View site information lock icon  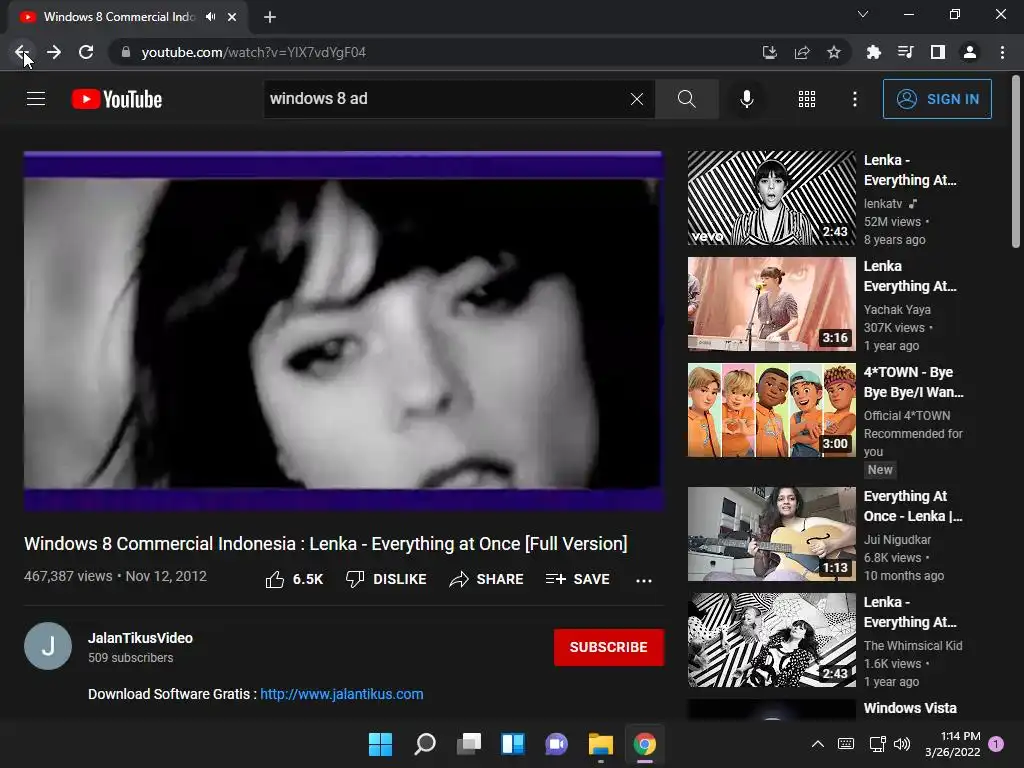(126, 52)
